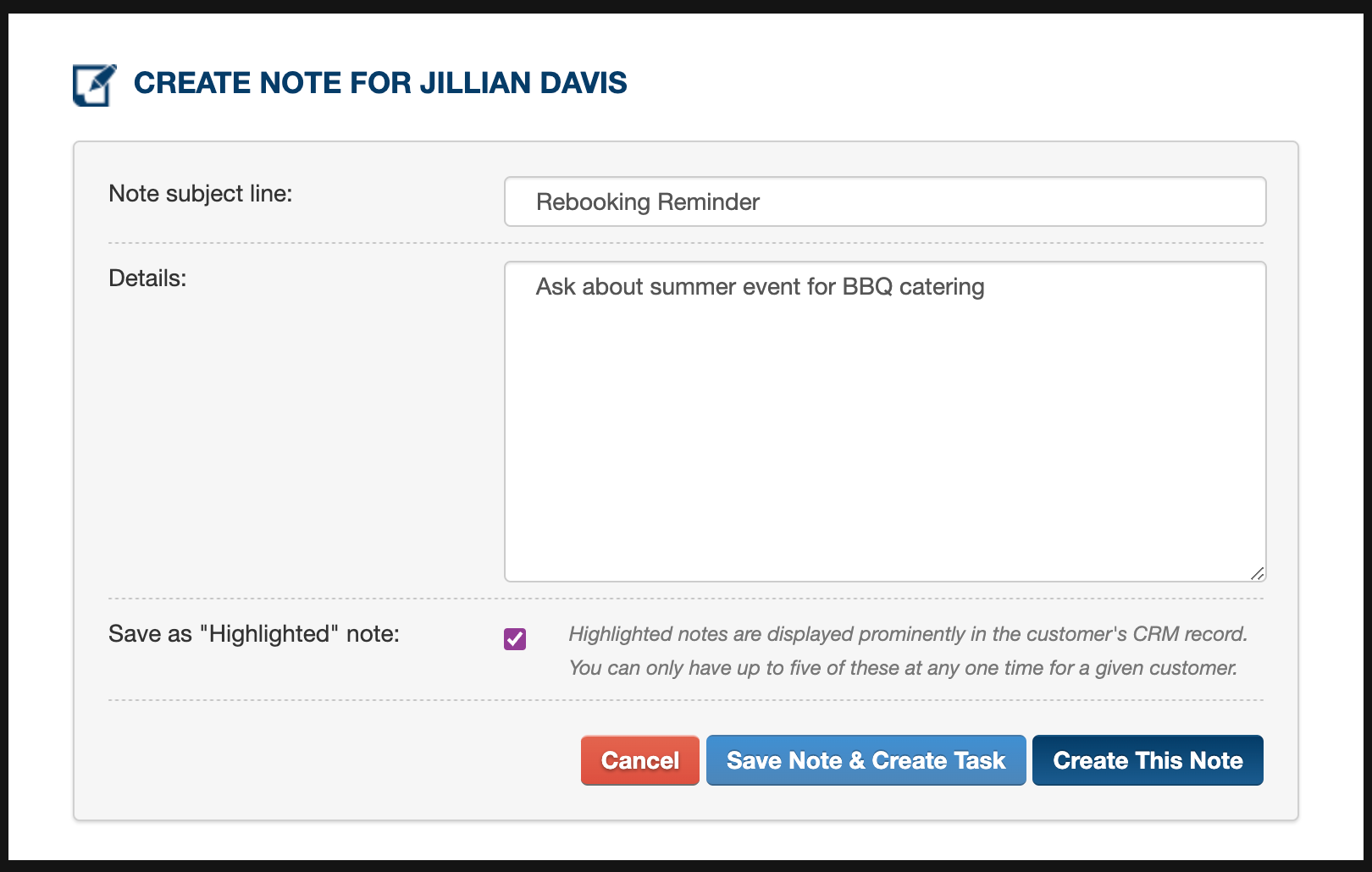The height and width of the screenshot is (872, 1372).
Task: Click the Save as "Highlighted" note label
Action: [254, 634]
